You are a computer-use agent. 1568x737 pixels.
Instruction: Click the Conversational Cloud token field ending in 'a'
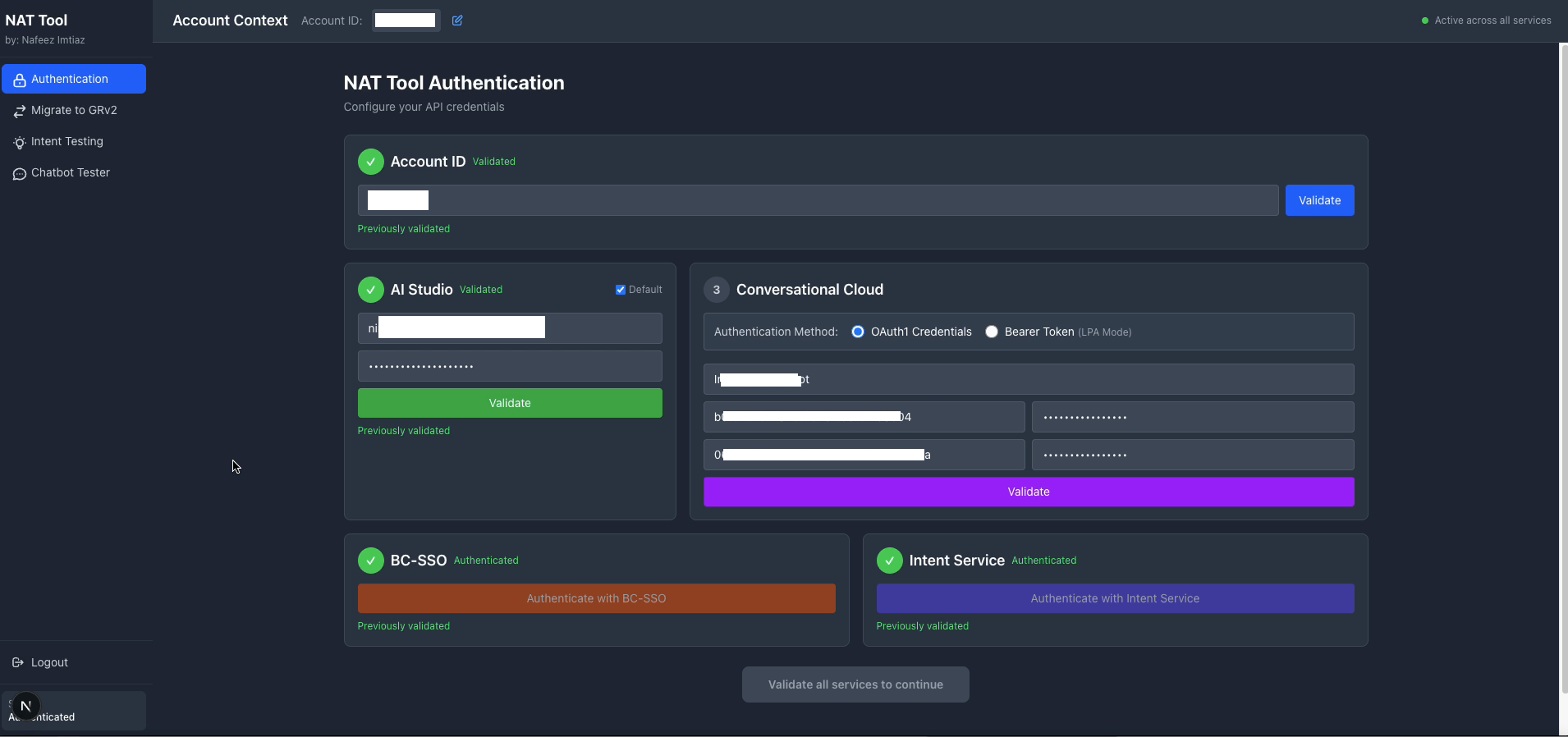864,455
